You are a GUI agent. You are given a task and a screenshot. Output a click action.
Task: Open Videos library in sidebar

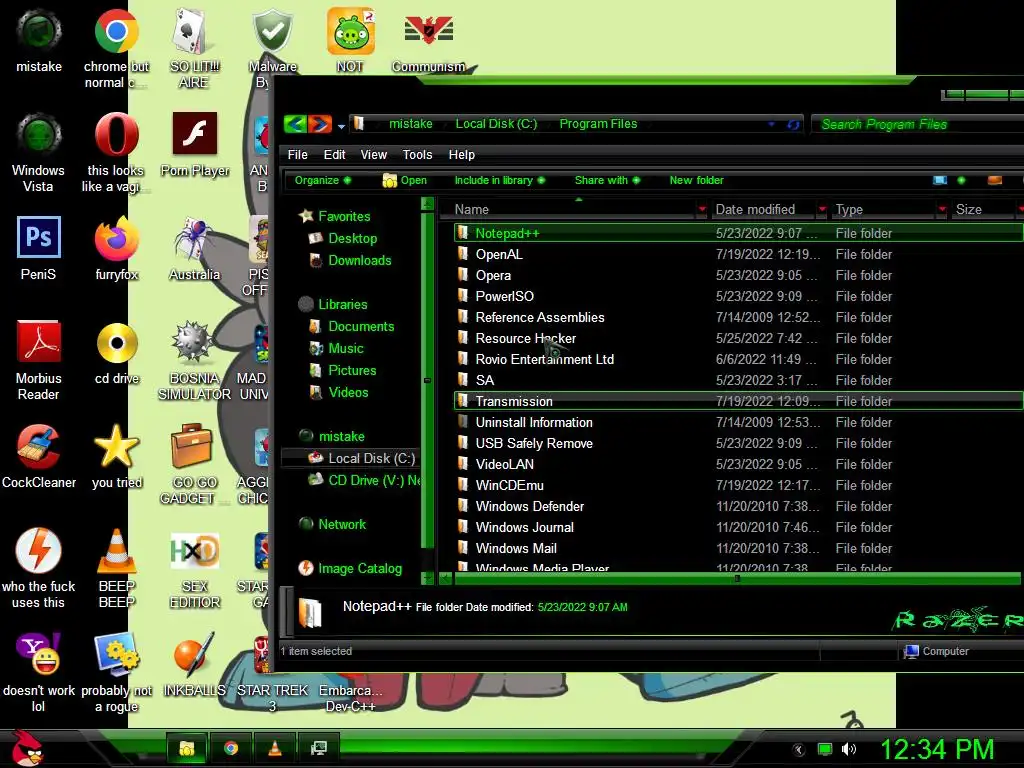click(348, 392)
